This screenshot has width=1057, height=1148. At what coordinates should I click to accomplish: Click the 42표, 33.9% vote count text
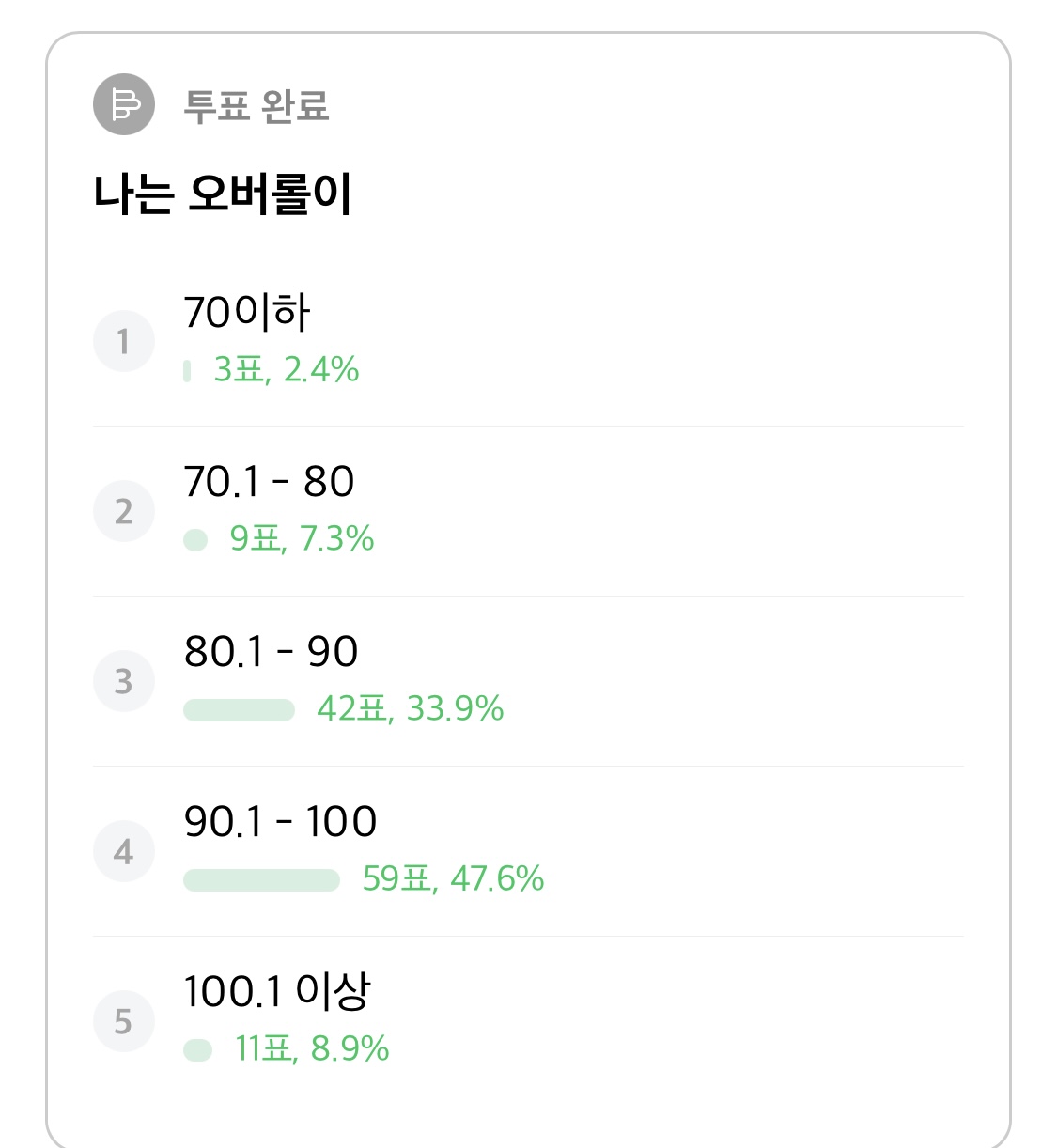411,708
